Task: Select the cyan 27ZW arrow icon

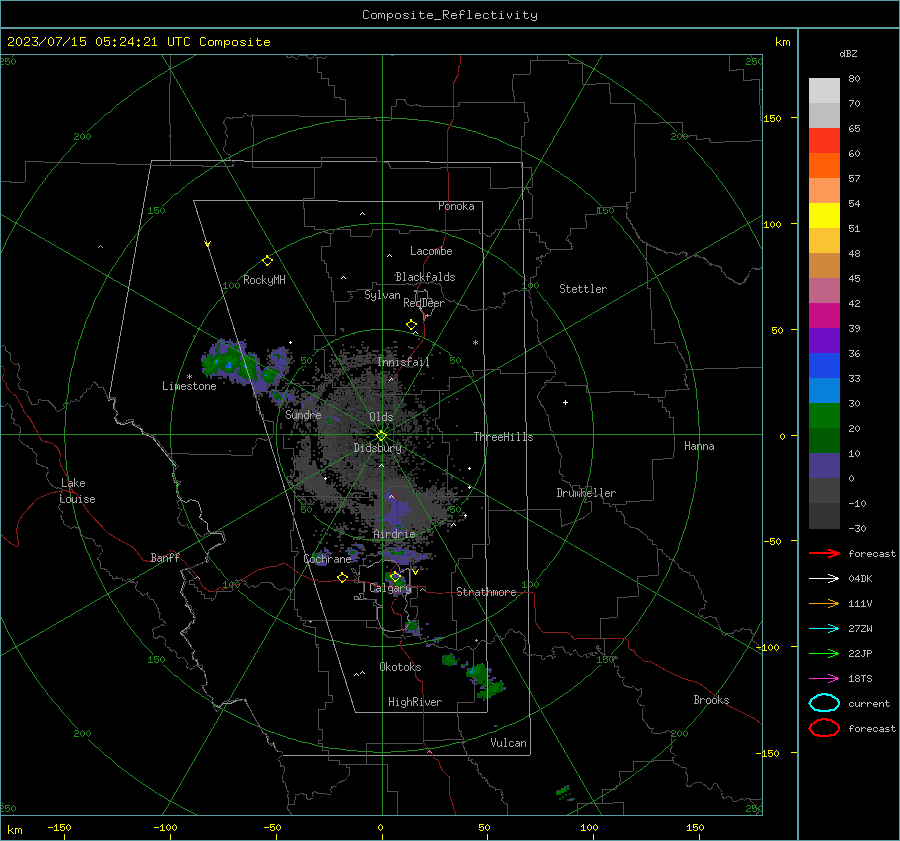Action: (824, 629)
